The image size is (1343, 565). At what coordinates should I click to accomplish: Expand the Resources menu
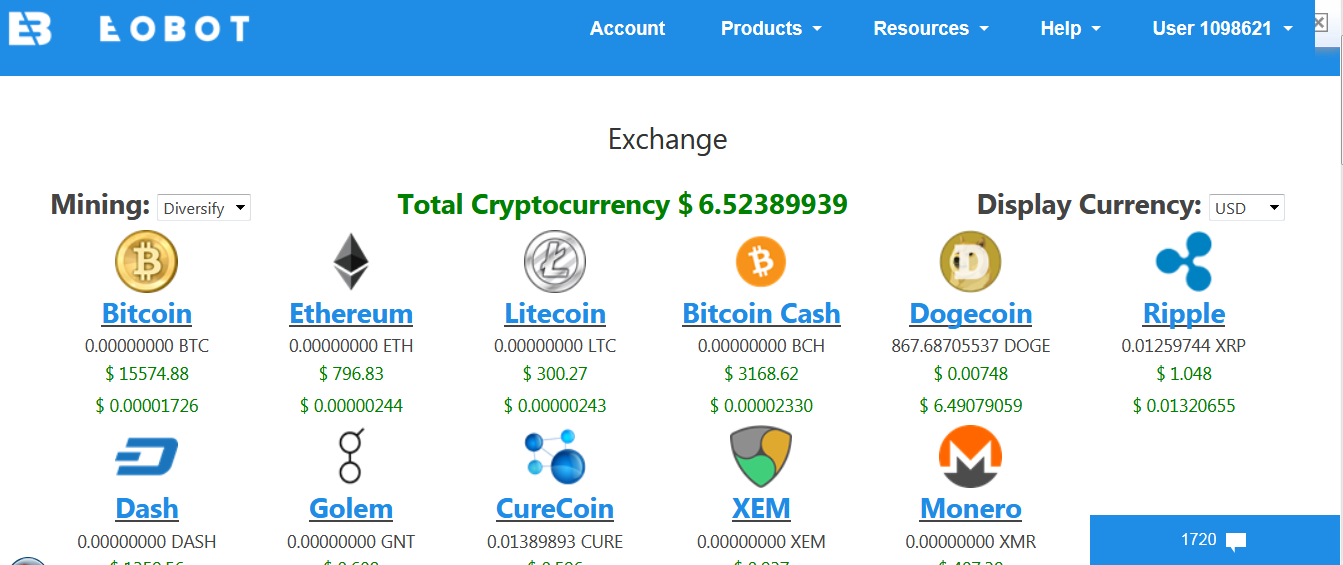click(931, 29)
